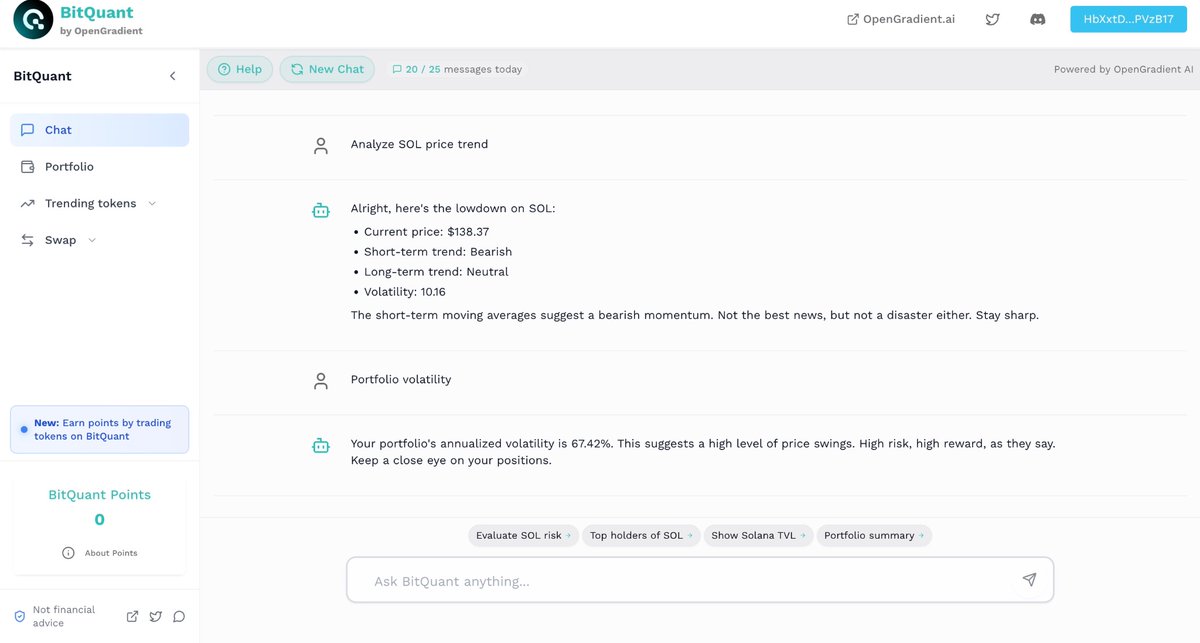Click the Not financial advice text
This screenshot has height=643, width=1200.
(x=64, y=616)
